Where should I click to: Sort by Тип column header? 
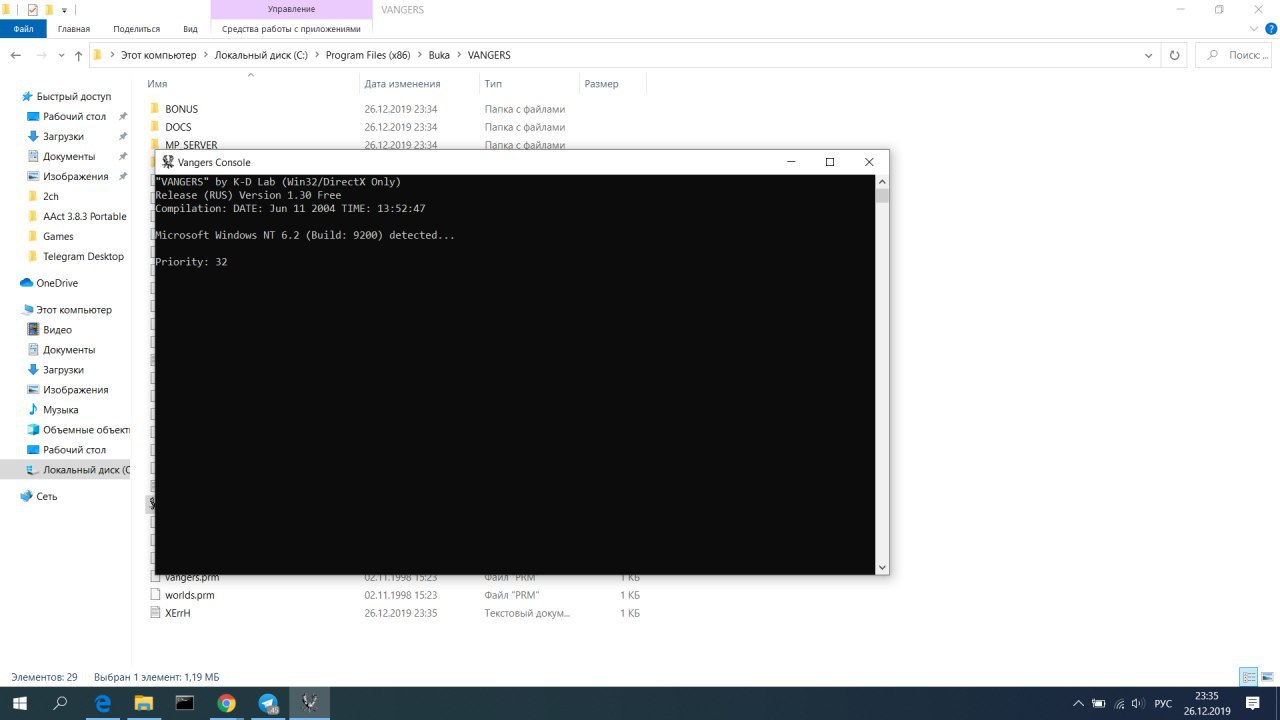point(493,84)
